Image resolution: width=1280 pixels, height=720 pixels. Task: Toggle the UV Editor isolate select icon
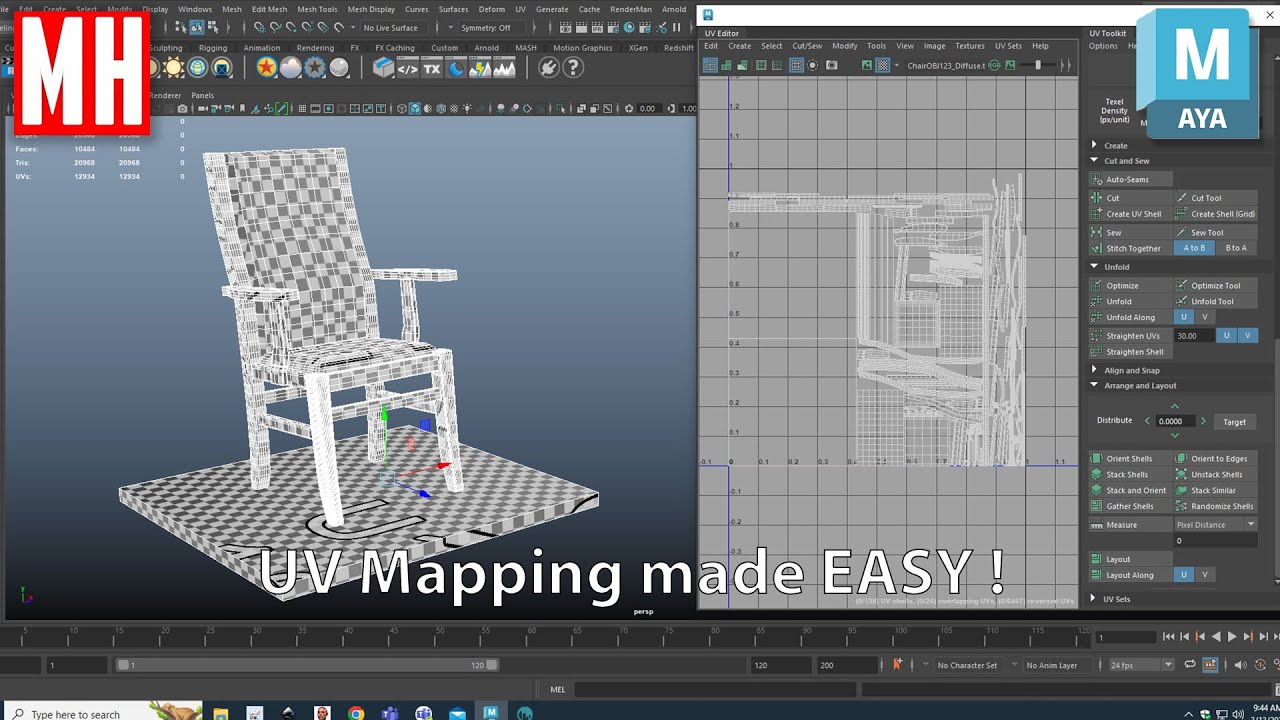pos(812,65)
